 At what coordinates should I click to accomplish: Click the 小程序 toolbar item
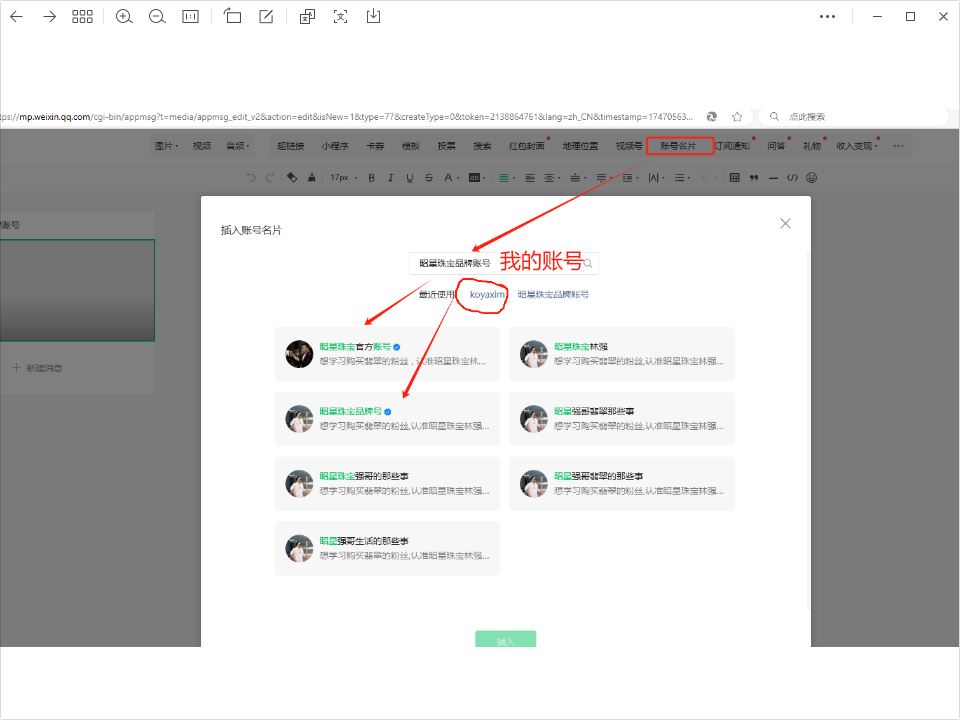pos(335,146)
